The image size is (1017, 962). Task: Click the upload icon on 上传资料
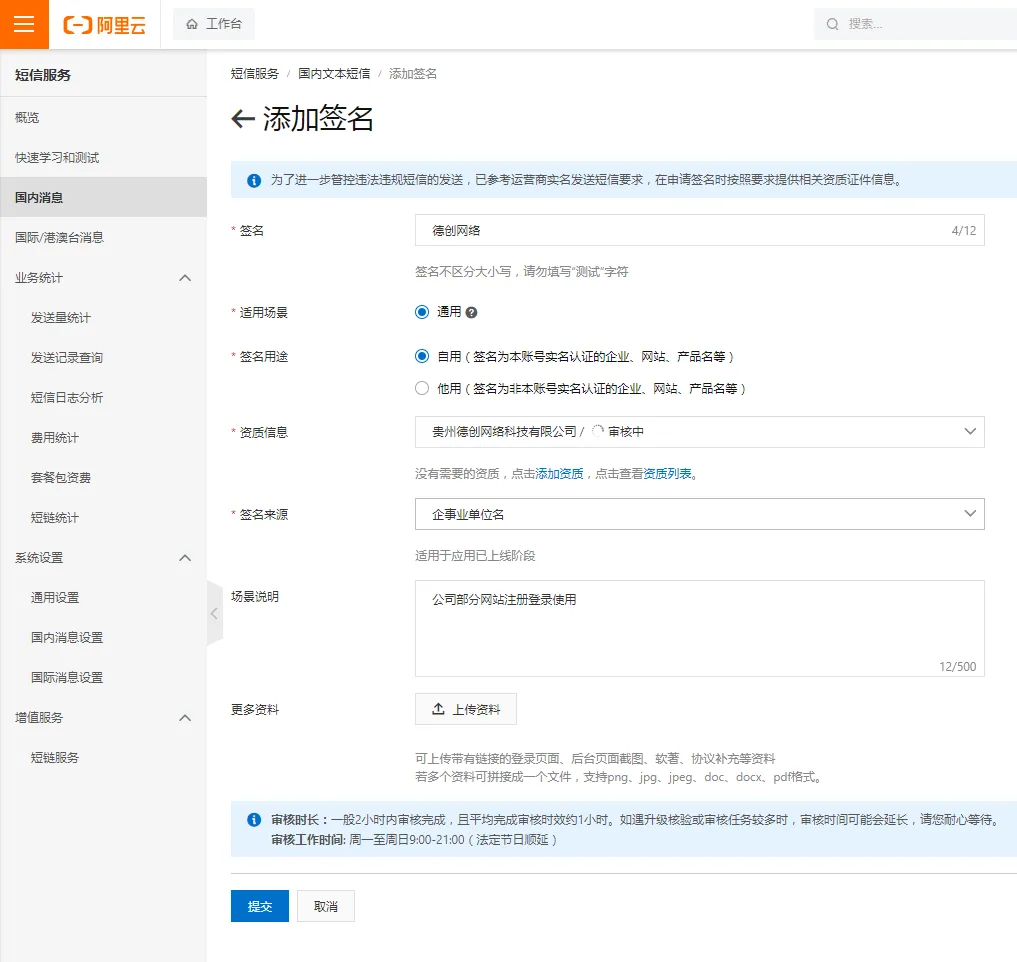pyautogui.click(x=439, y=709)
